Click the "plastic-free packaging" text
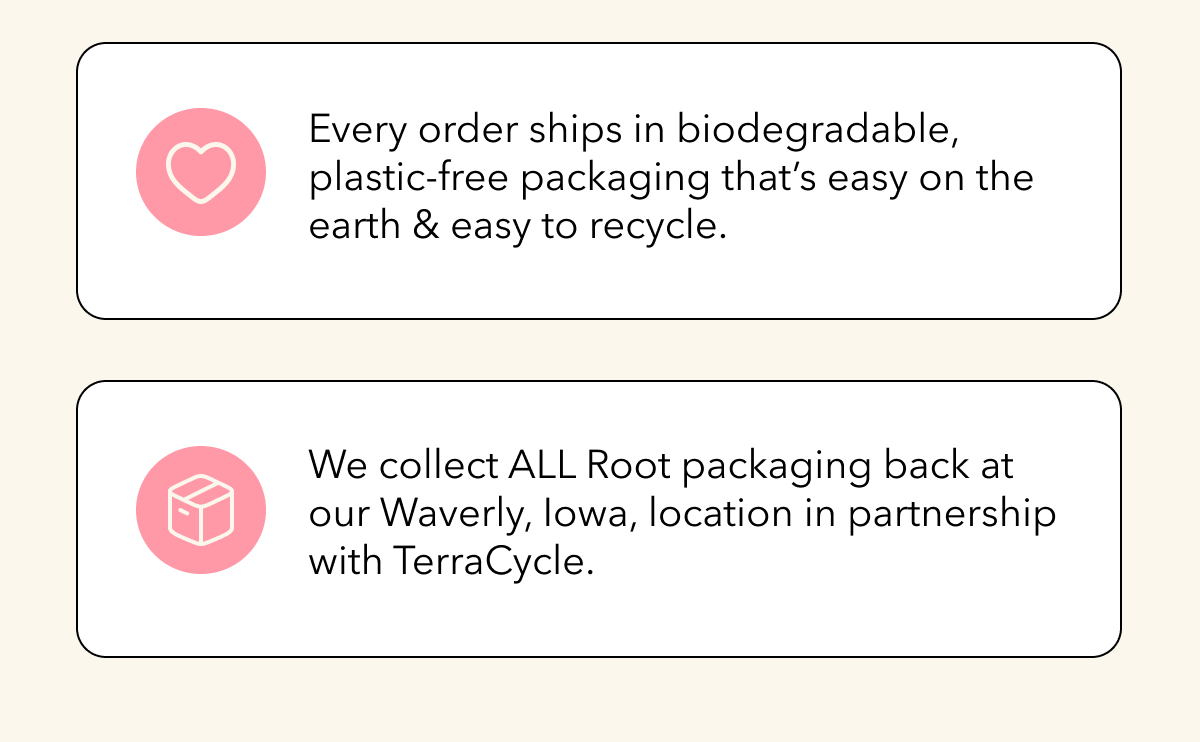This screenshot has width=1200, height=742. 508,179
